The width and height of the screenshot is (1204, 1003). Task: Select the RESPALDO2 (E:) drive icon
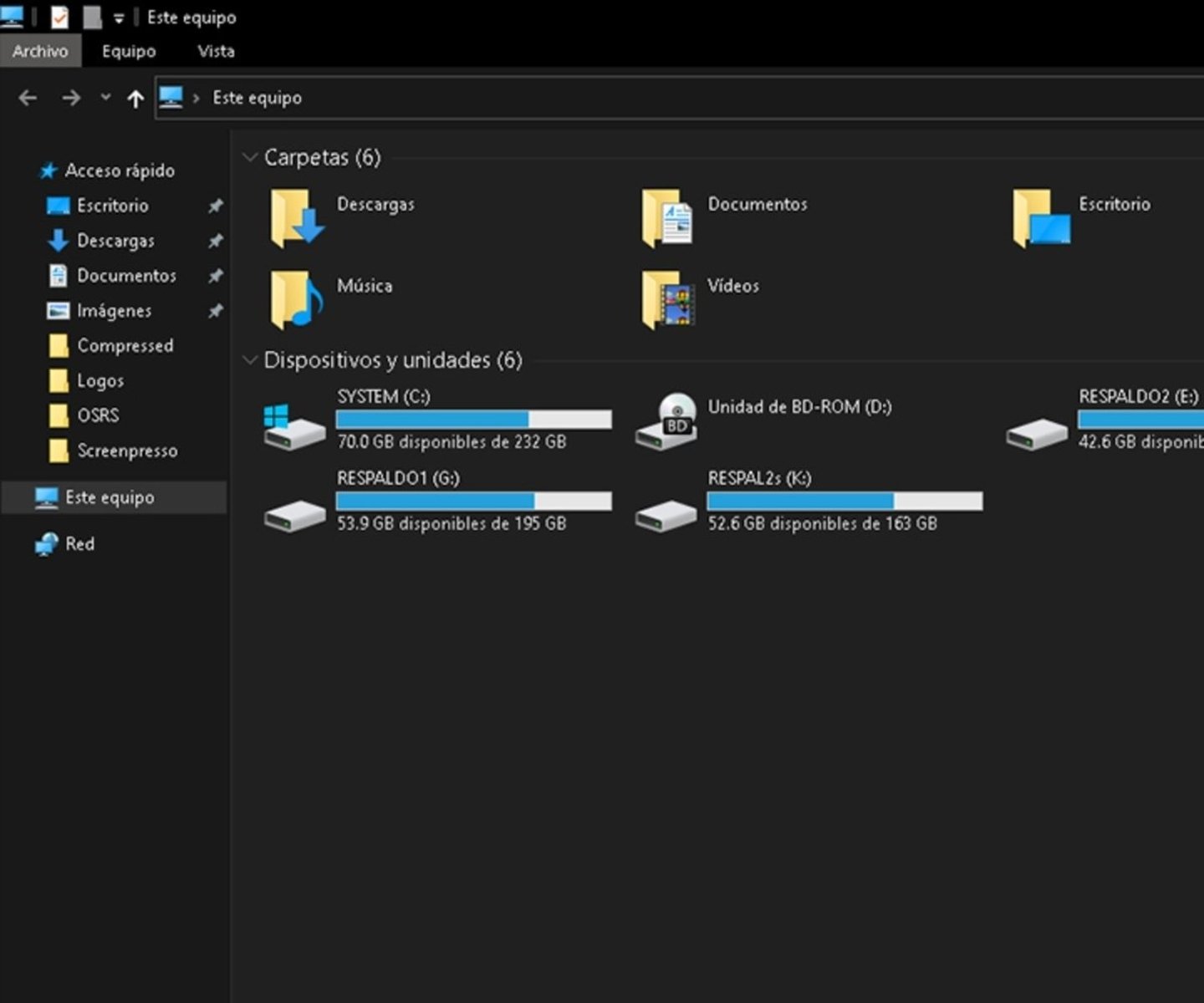pos(1037,435)
